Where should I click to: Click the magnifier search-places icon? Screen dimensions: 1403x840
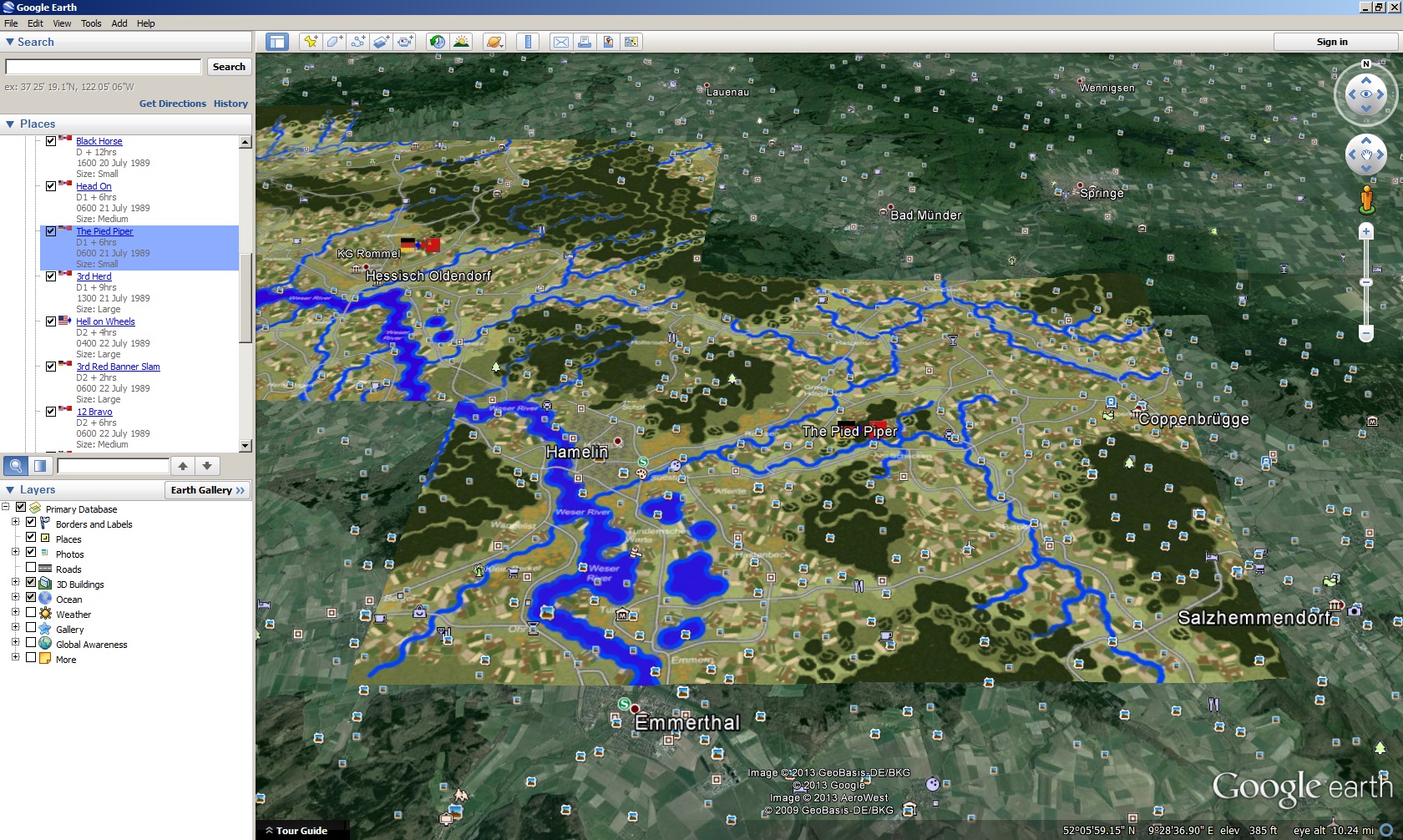pos(16,466)
